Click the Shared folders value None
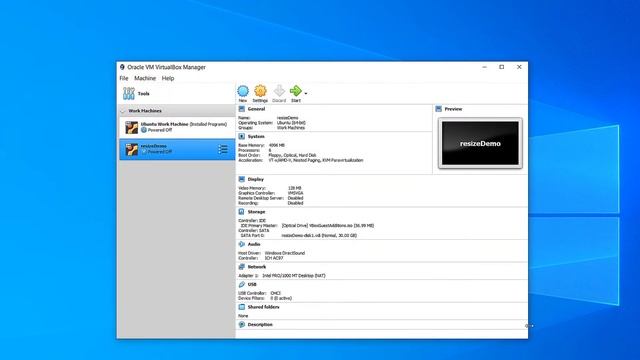Image resolution: width=640 pixels, height=360 pixels. [x=243, y=316]
